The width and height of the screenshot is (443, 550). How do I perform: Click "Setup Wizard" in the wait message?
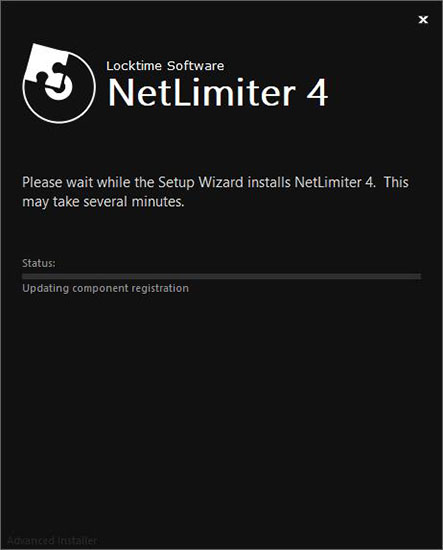[x=201, y=183]
